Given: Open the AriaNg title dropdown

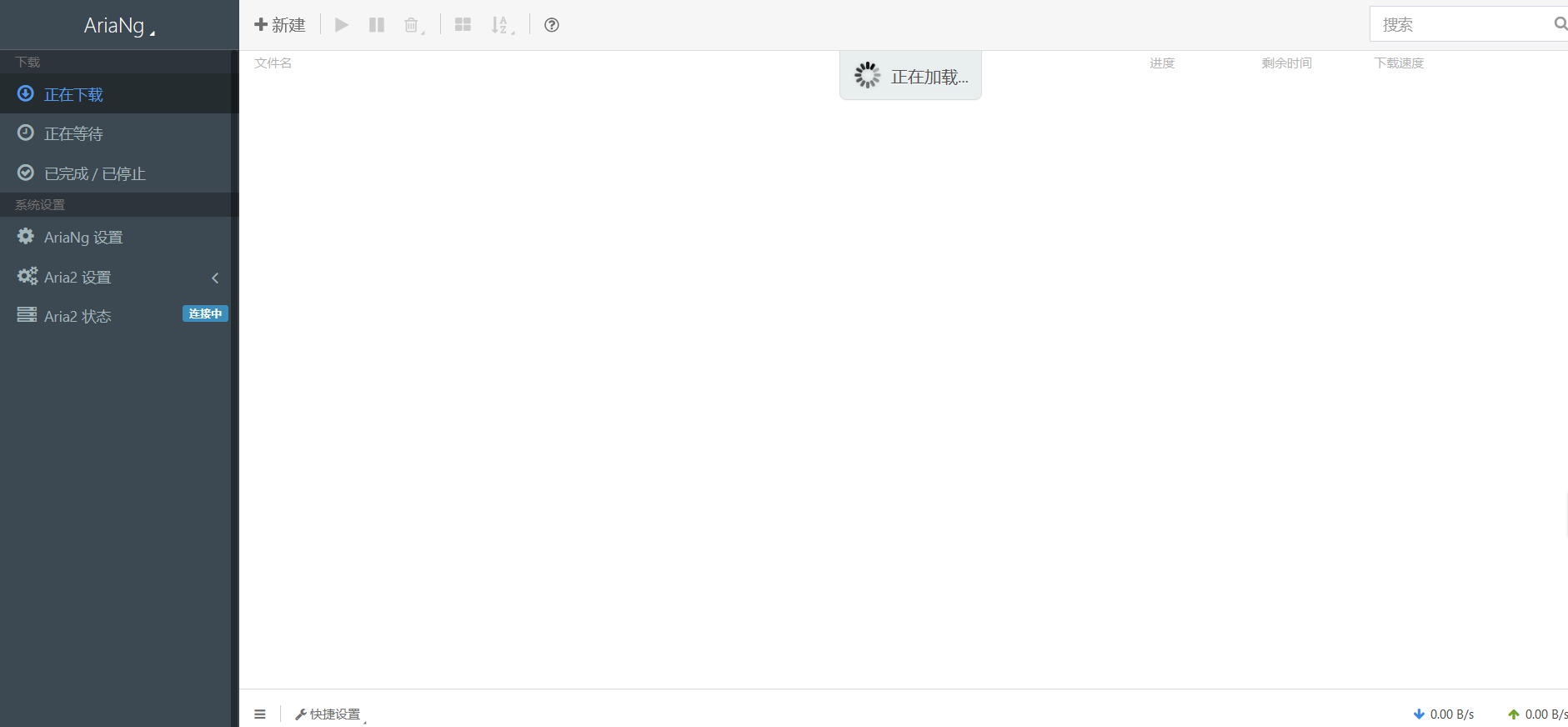Looking at the screenshot, I should [118, 26].
